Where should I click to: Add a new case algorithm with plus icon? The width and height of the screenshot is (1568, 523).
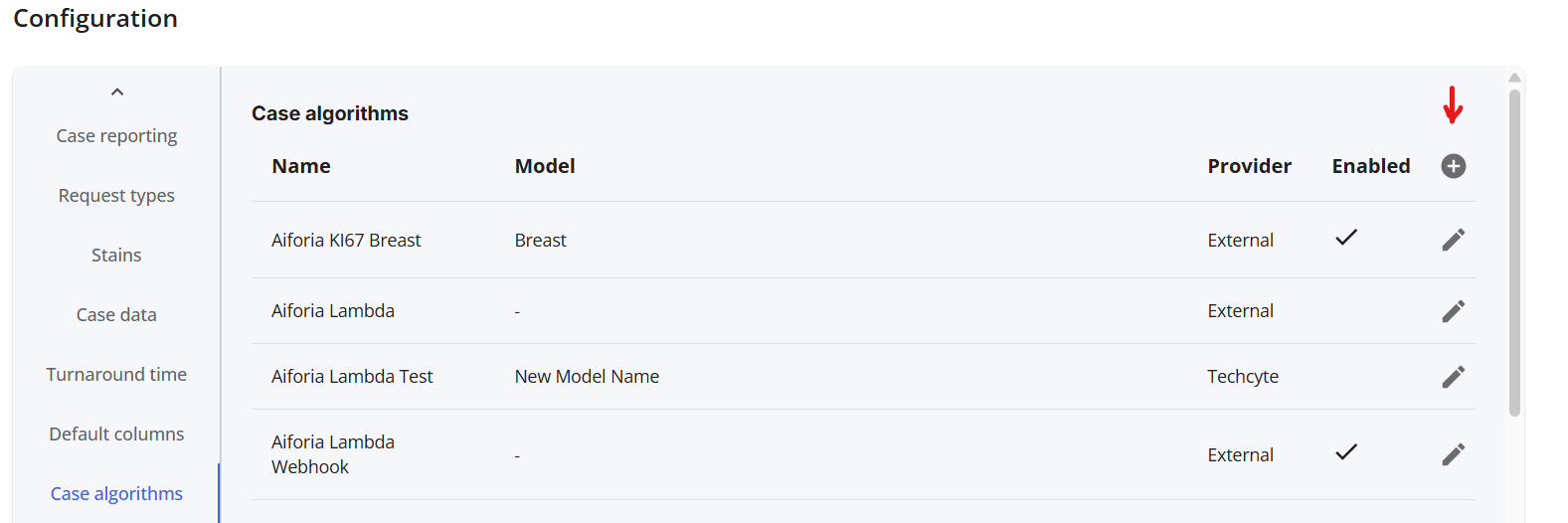coord(1453,166)
